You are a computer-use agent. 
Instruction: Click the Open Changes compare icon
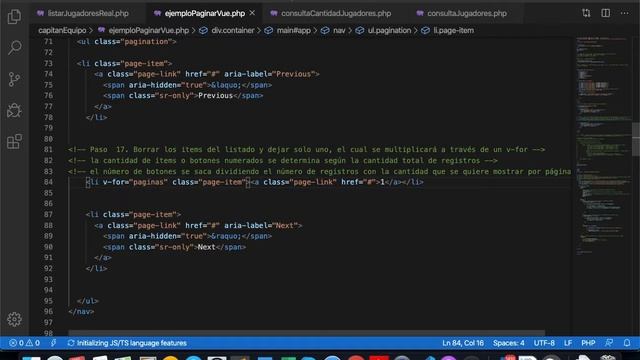pyautogui.click(x=586, y=13)
